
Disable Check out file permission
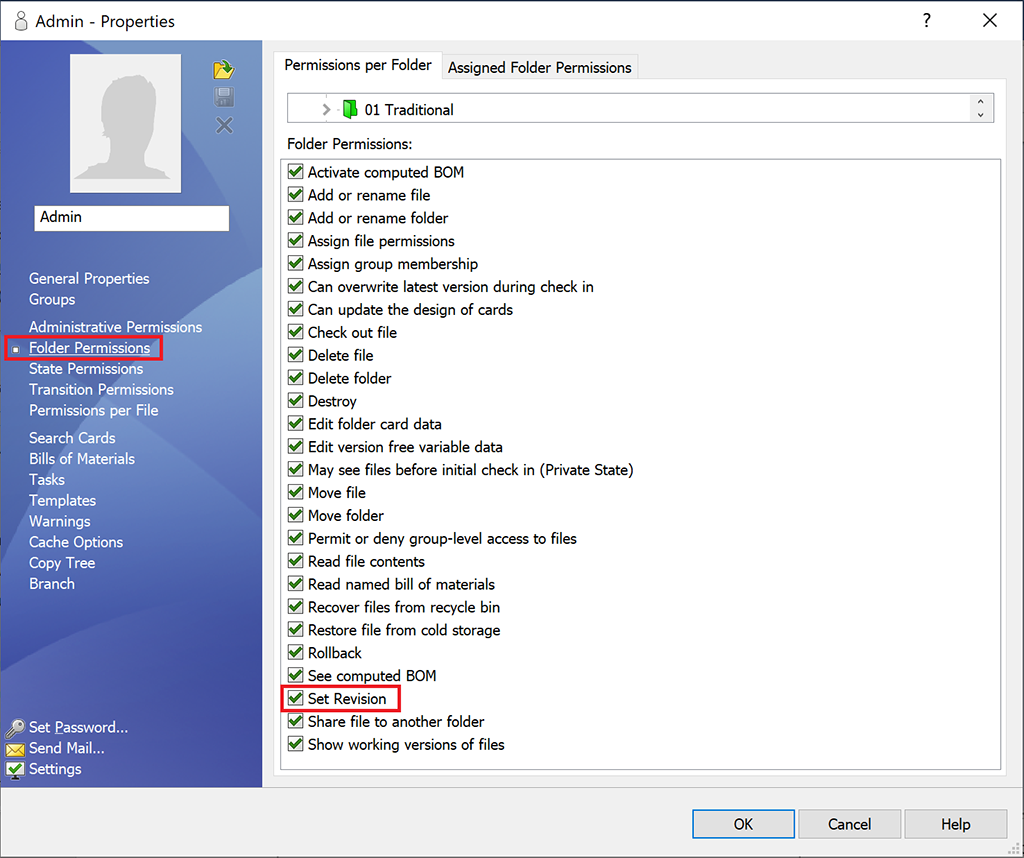[295, 332]
